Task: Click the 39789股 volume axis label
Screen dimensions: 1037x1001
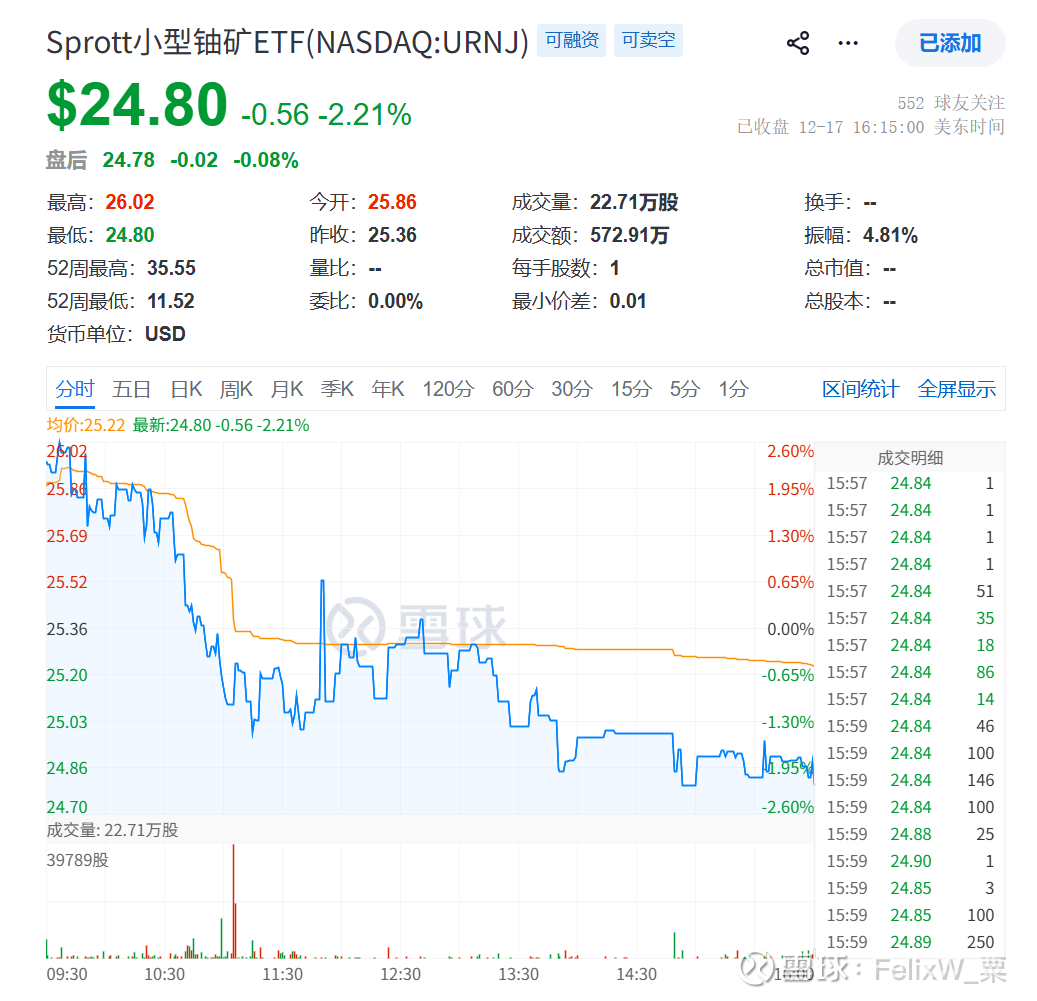Action: click(x=77, y=860)
